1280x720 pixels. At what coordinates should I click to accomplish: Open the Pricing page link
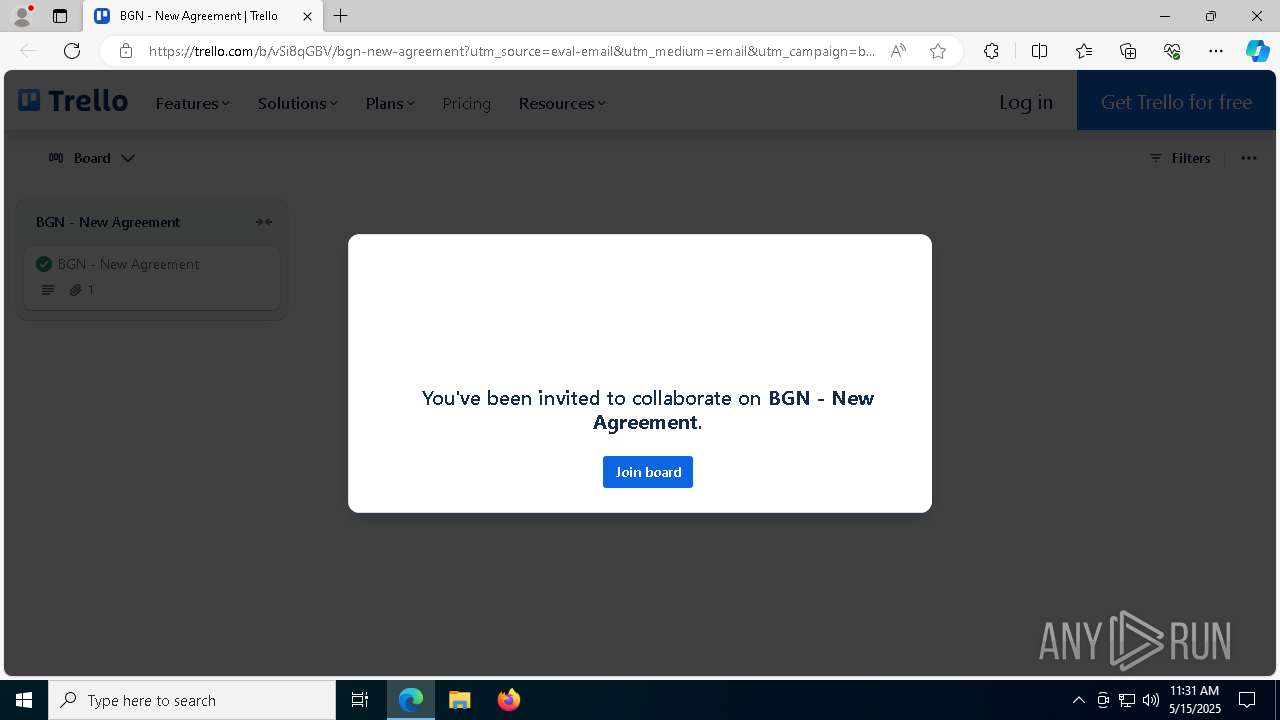[466, 103]
